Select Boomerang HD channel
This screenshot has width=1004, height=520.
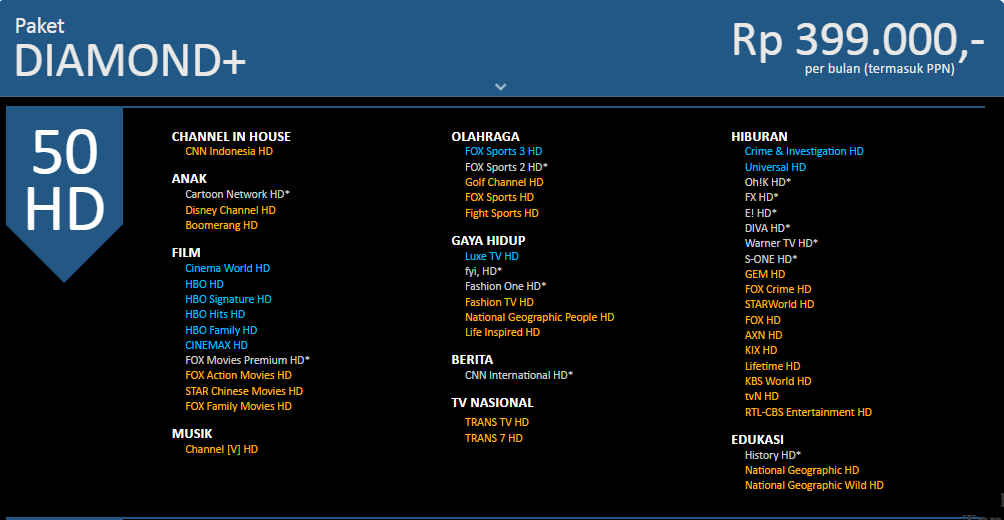tap(222, 225)
